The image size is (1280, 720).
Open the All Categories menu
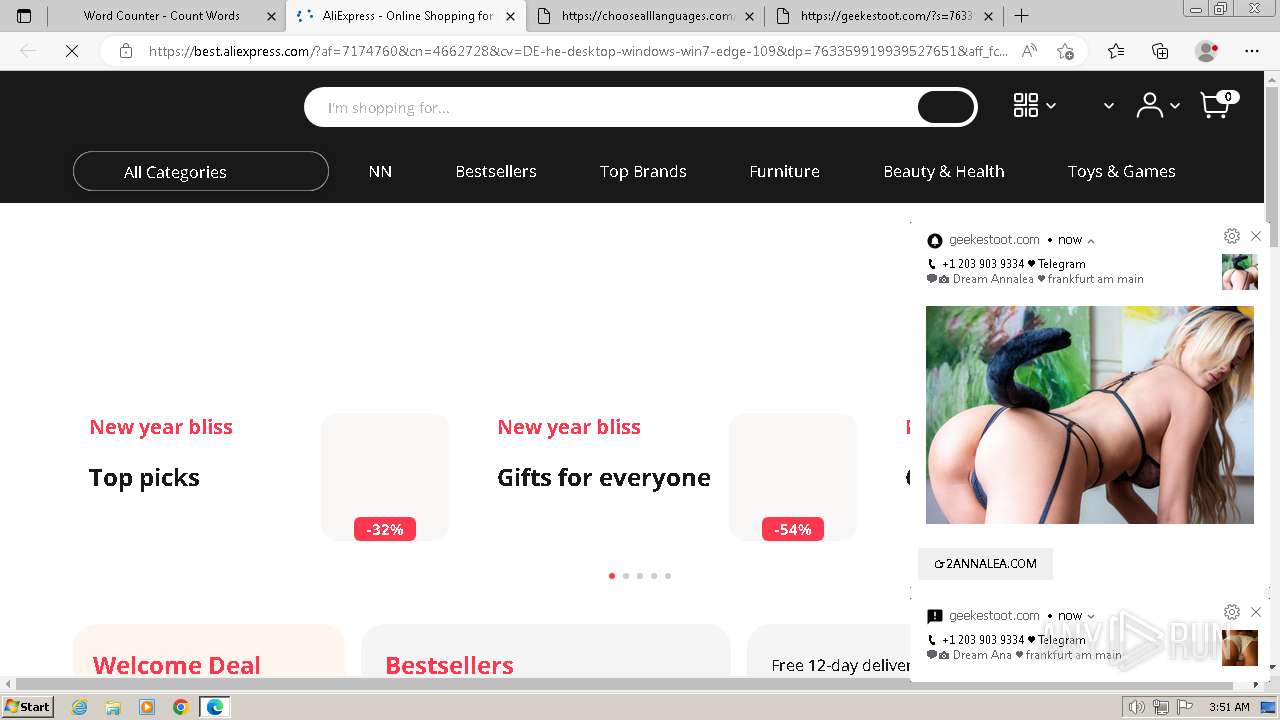tap(201, 171)
